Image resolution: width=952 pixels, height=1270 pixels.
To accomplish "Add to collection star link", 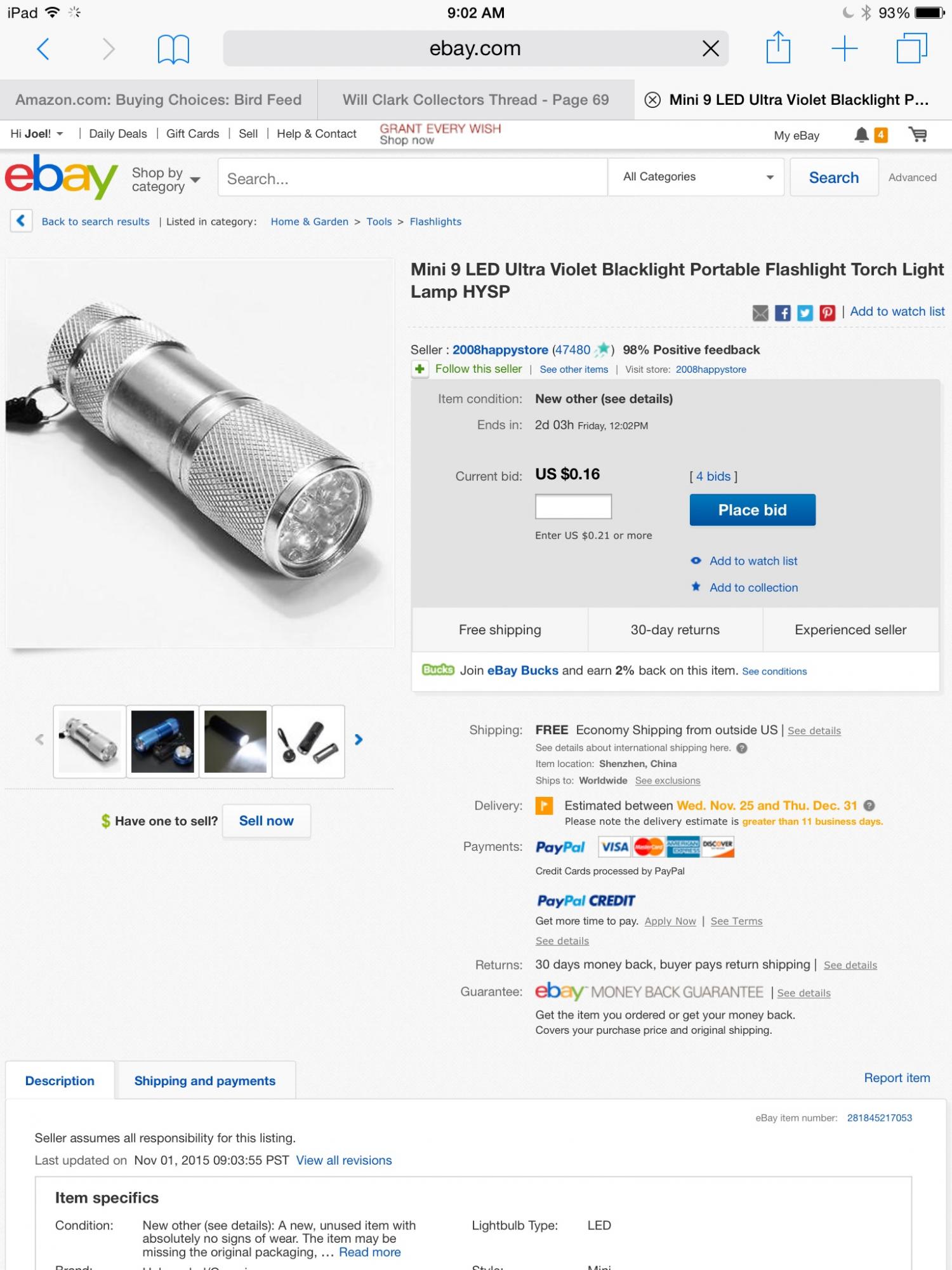I will pos(753,587).
